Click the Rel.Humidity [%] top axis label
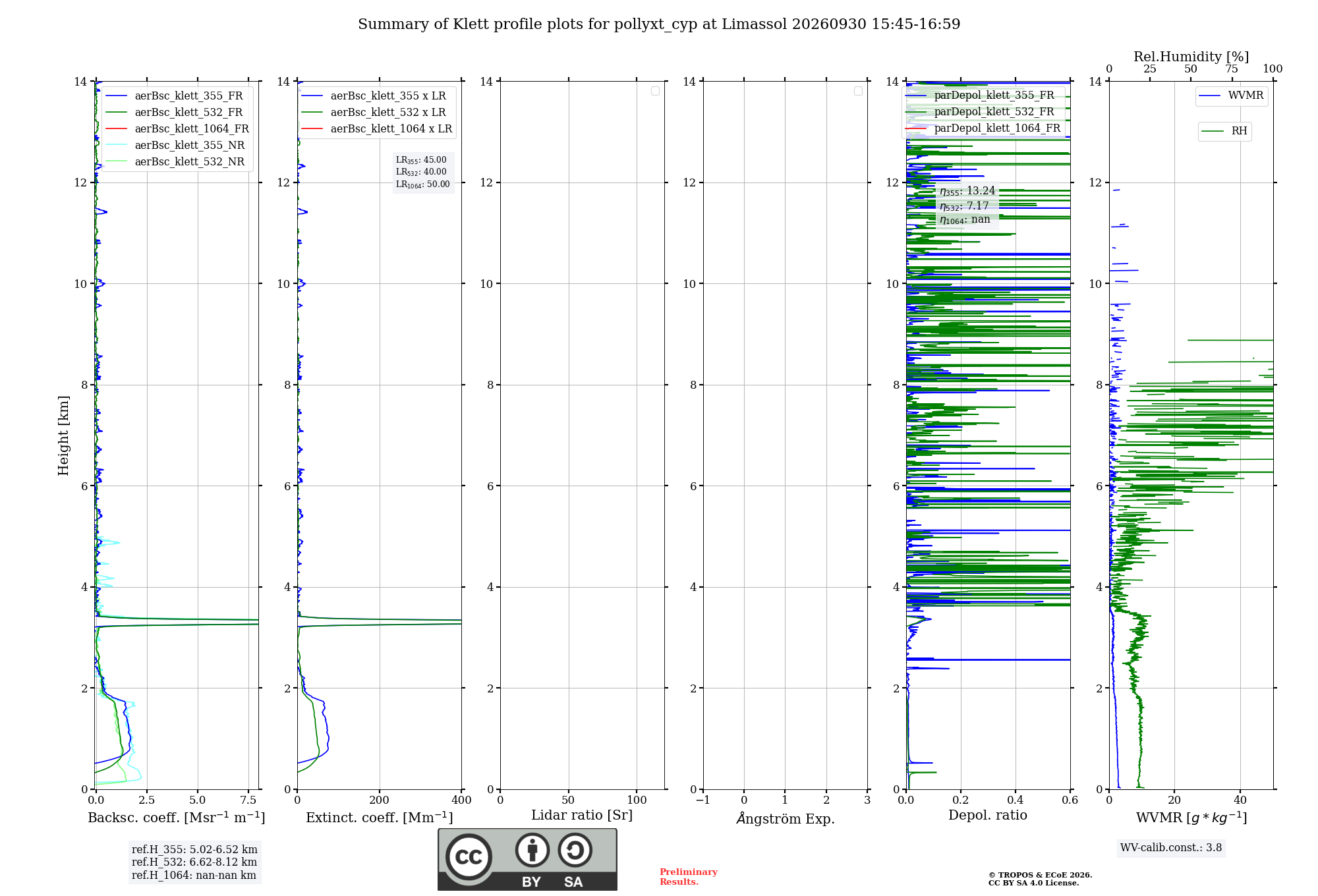Viewport: 1318px width, 896px height. pos(1191,57)
